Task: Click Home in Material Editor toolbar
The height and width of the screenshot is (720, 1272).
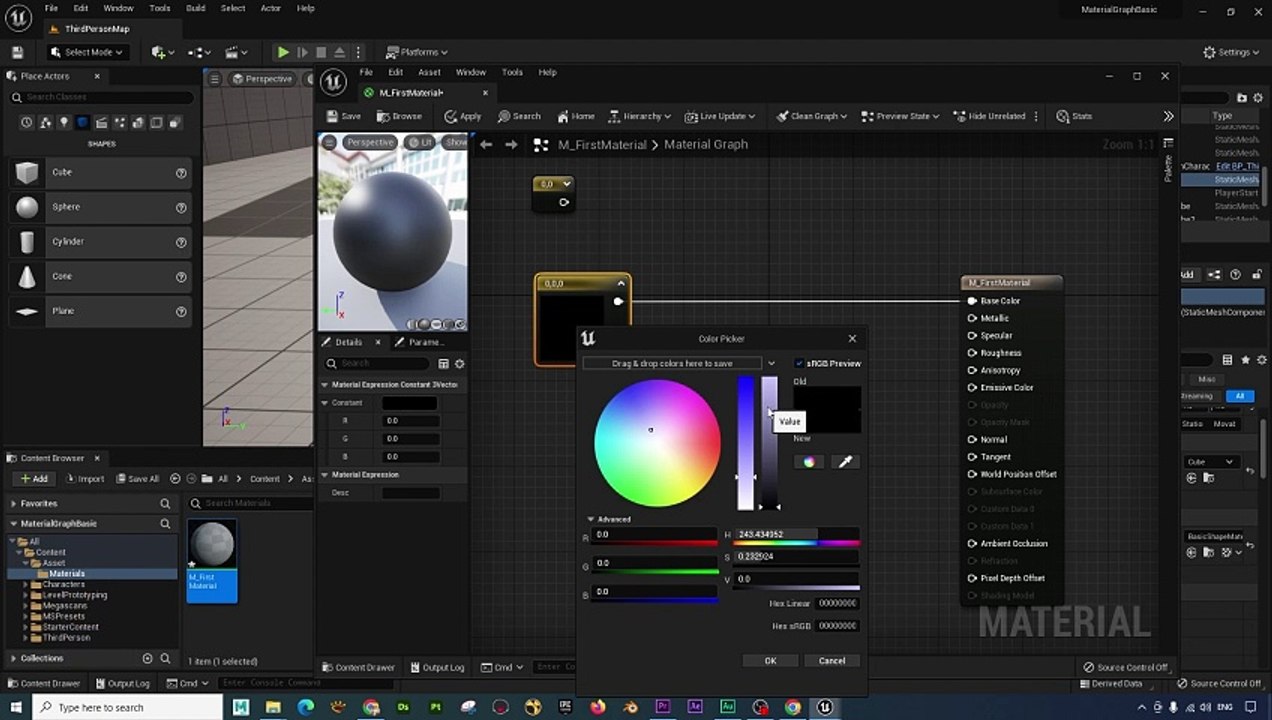Action: click(x=576, y=116)
